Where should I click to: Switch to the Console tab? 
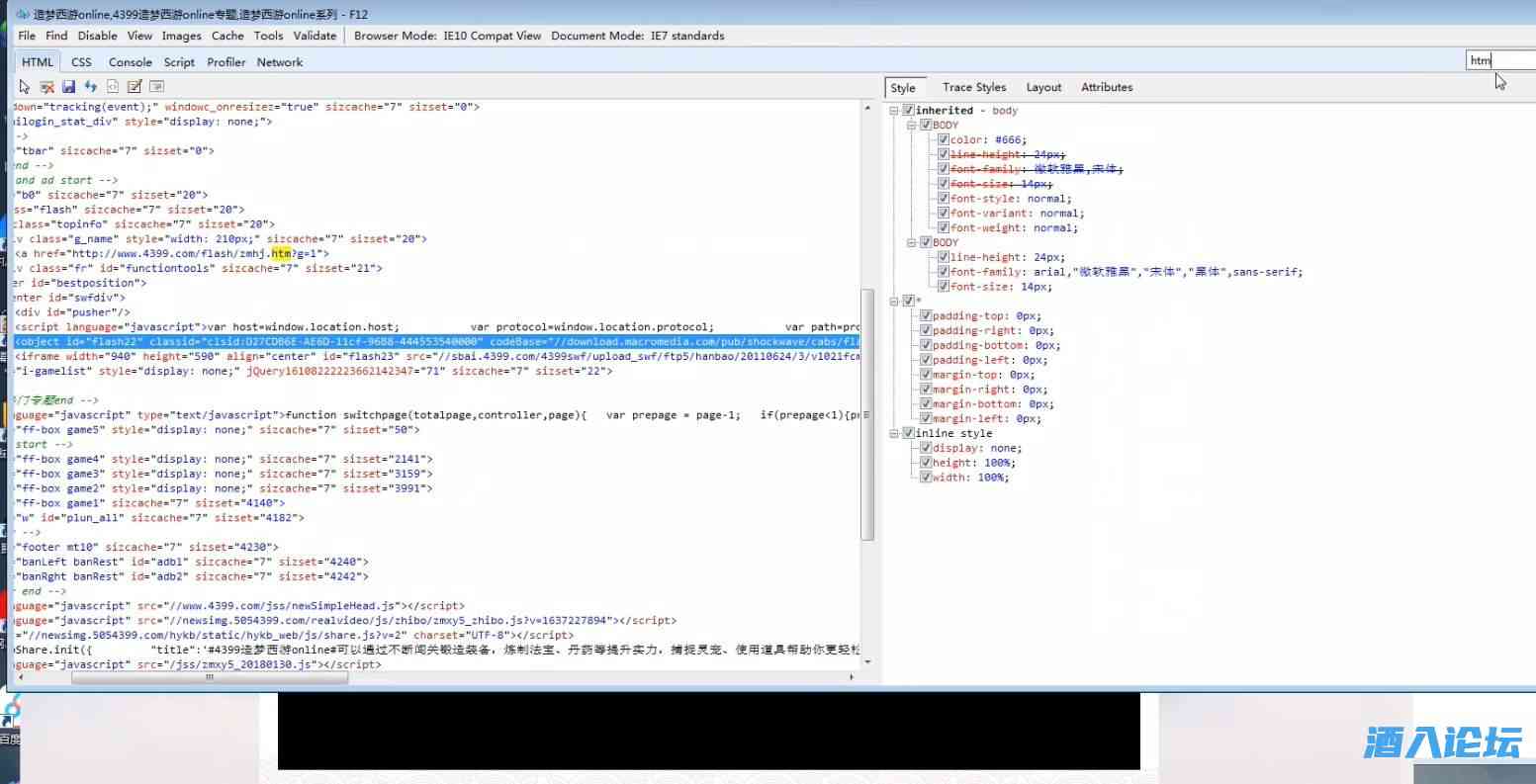click(130, 62)
